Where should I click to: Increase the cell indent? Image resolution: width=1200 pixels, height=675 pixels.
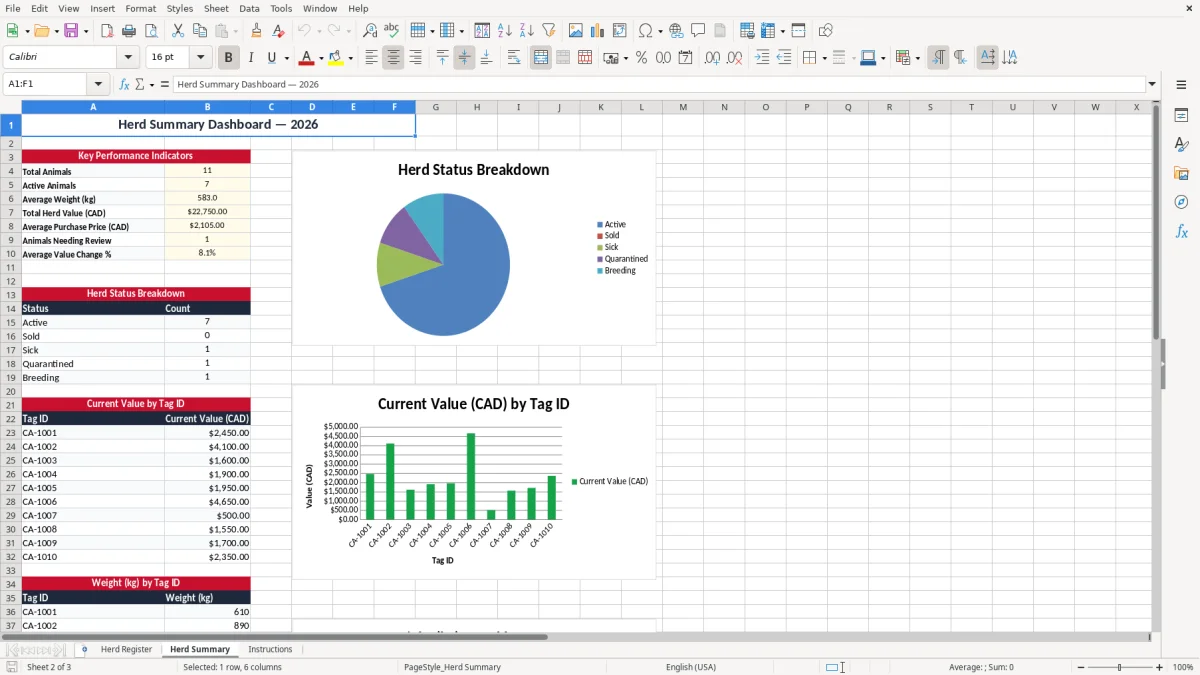tap(762, 58)
